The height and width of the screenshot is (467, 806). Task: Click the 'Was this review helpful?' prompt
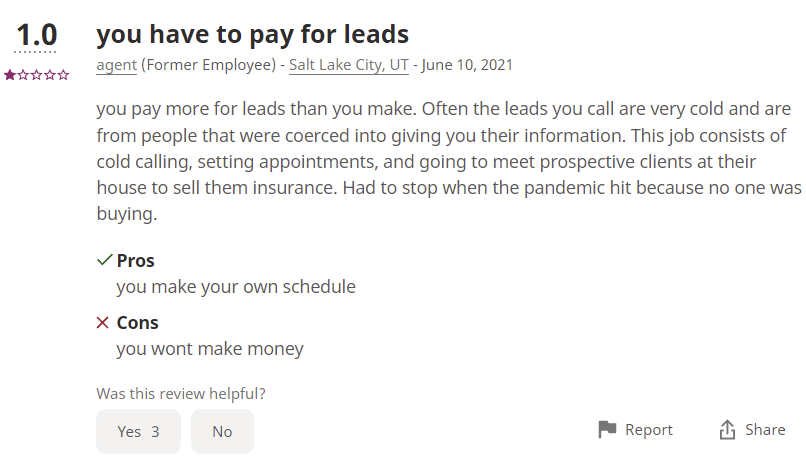[181, 394]
